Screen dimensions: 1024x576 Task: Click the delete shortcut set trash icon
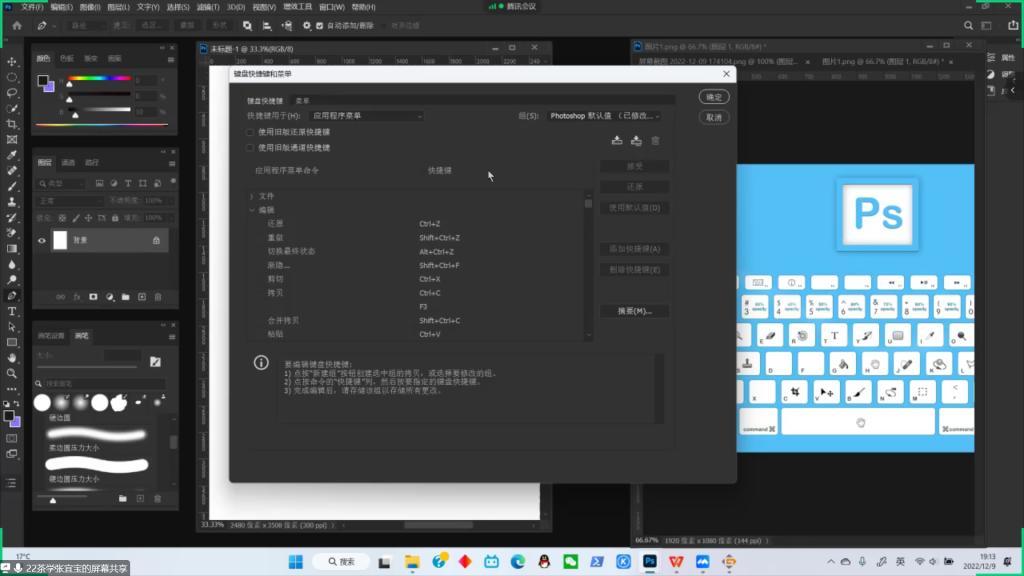click(x=655, y=141)
